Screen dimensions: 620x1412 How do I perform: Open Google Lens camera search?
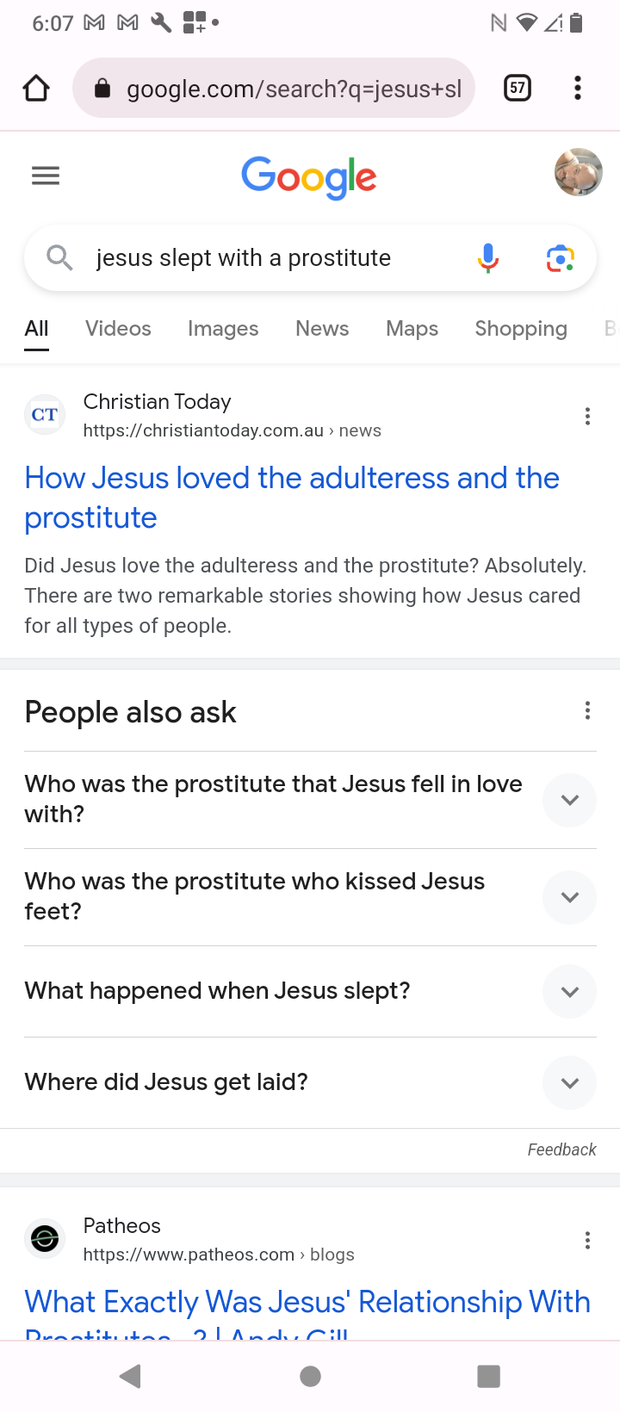coord(560,258)
